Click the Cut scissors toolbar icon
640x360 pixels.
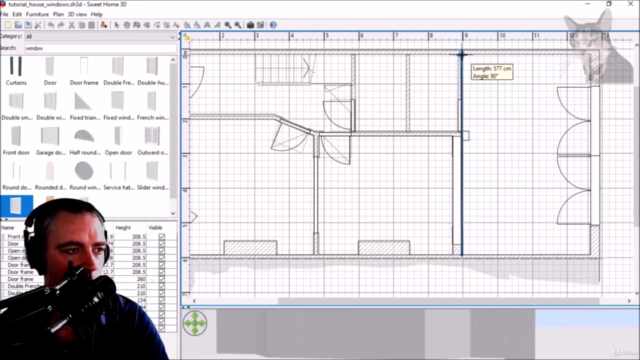click(71, 25)
